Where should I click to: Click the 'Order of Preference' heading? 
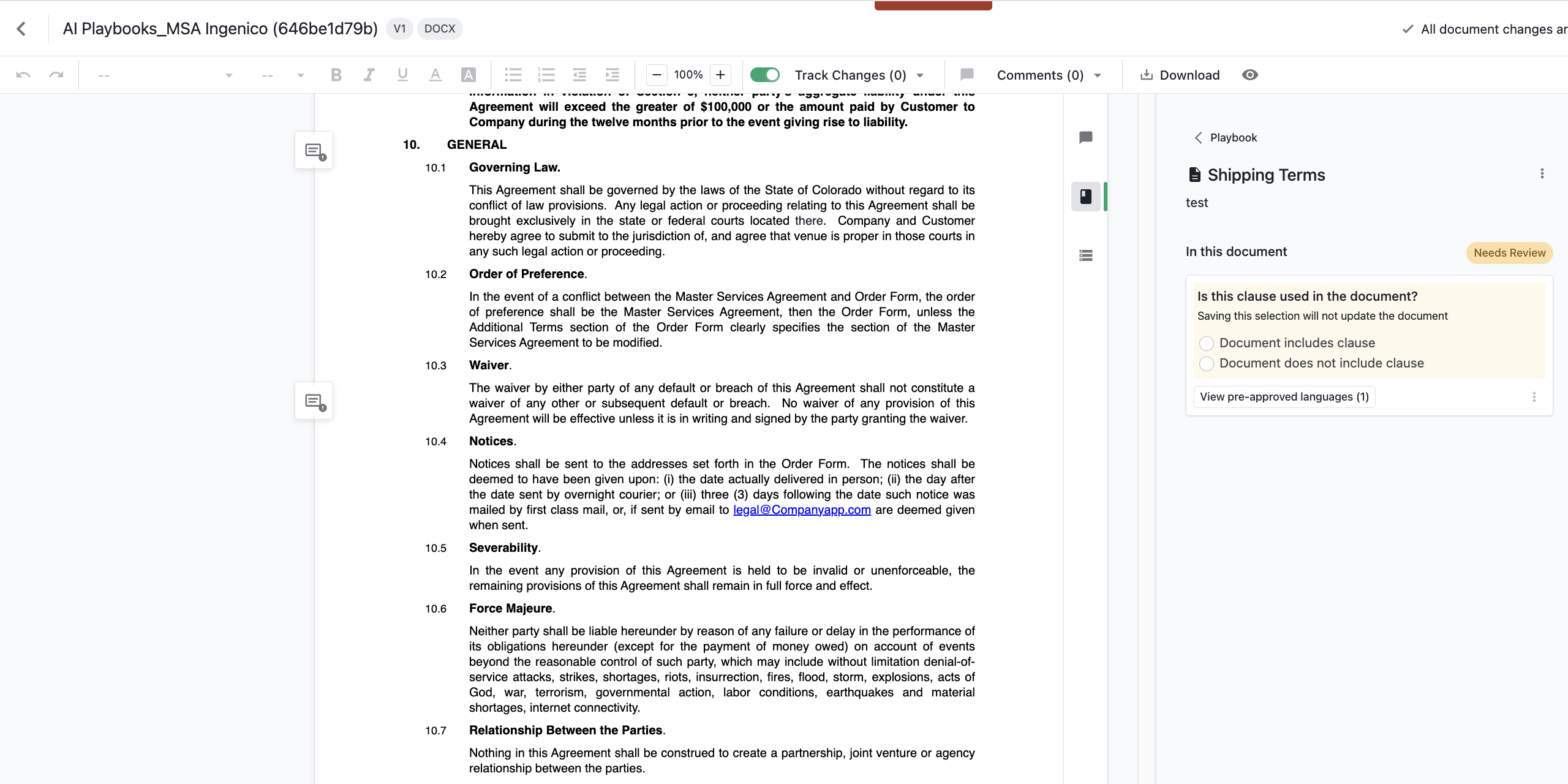click(x=527, y=274)
